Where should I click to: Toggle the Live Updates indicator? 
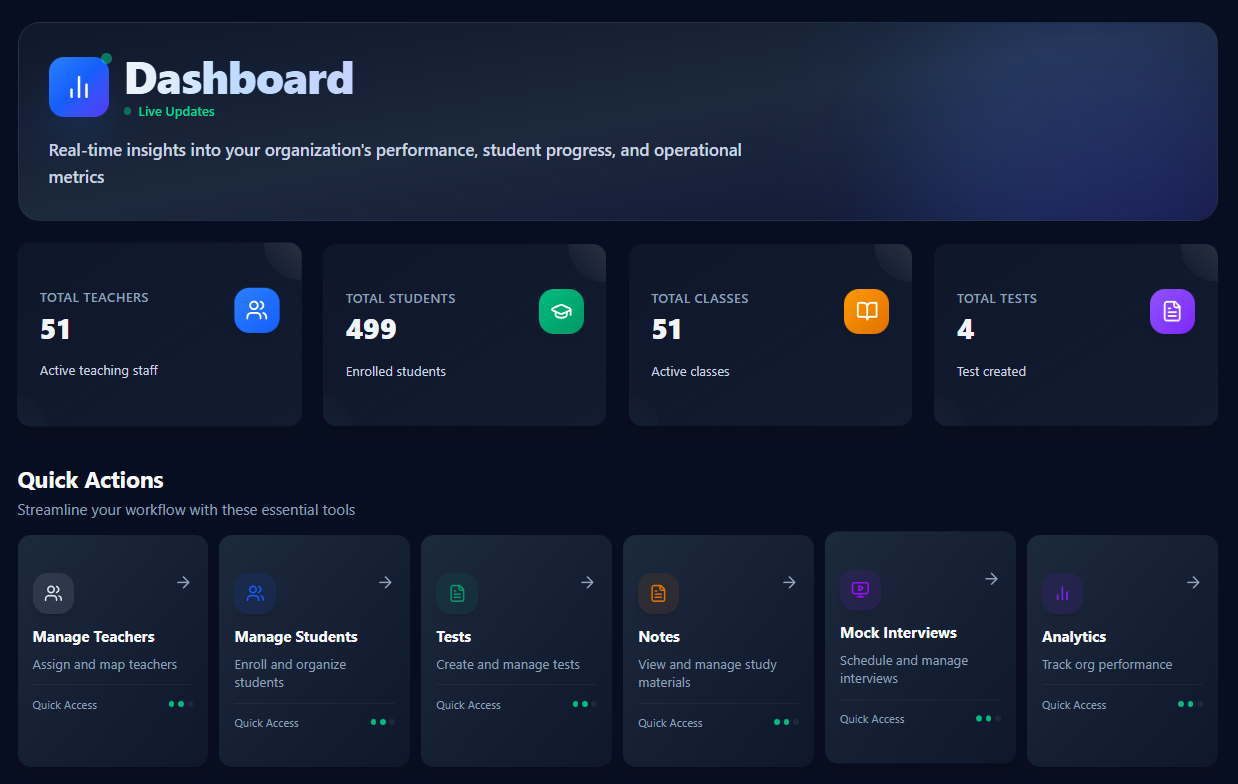(170, 111)
